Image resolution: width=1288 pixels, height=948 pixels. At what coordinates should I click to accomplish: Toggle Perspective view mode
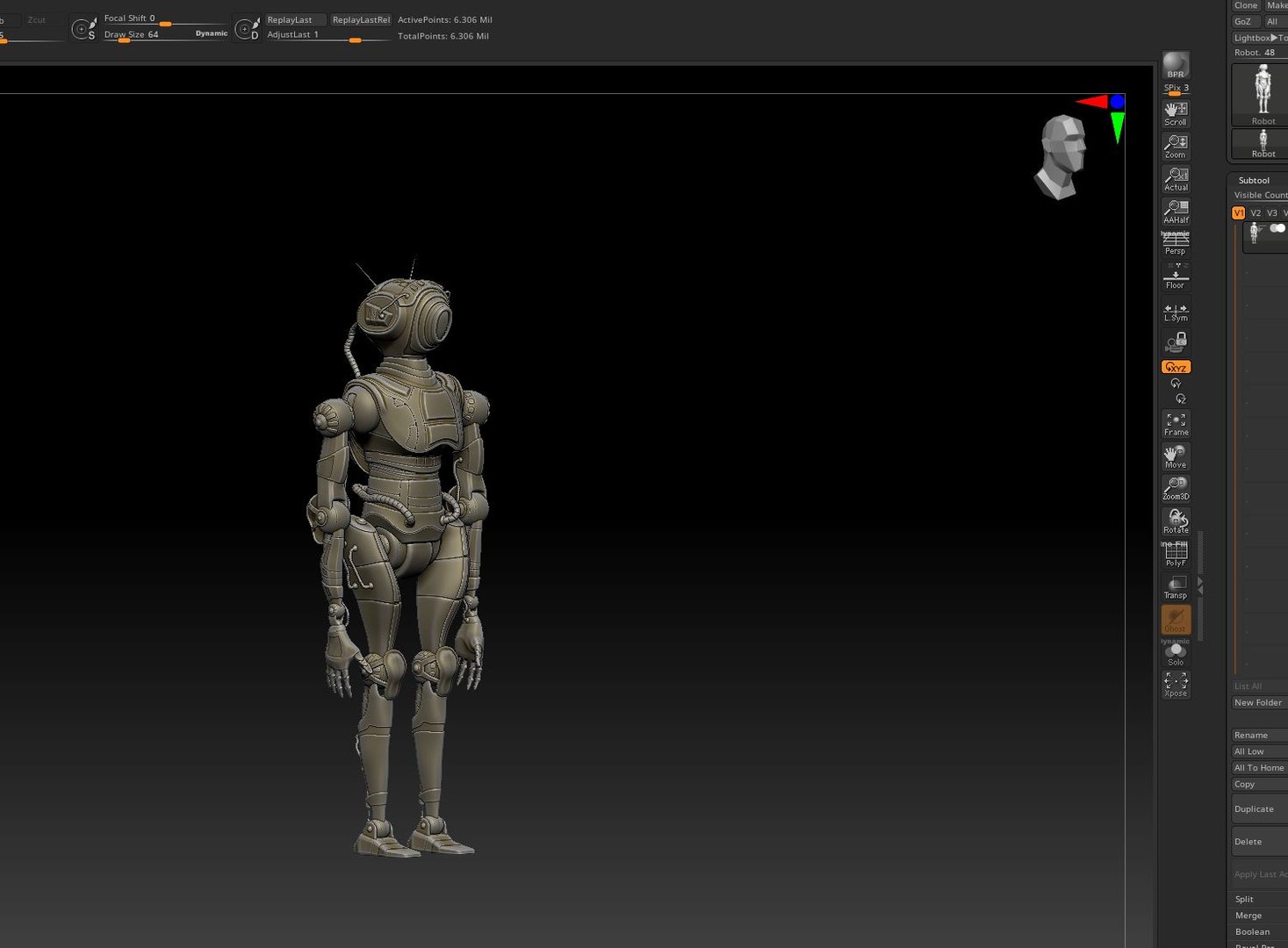click(1176, 244)
